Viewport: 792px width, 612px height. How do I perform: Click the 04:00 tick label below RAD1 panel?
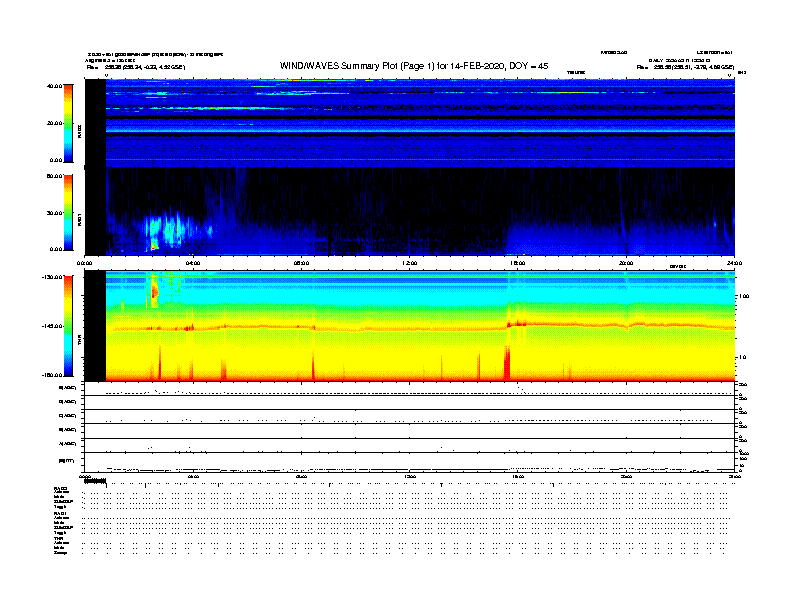(x=193, y=263)
